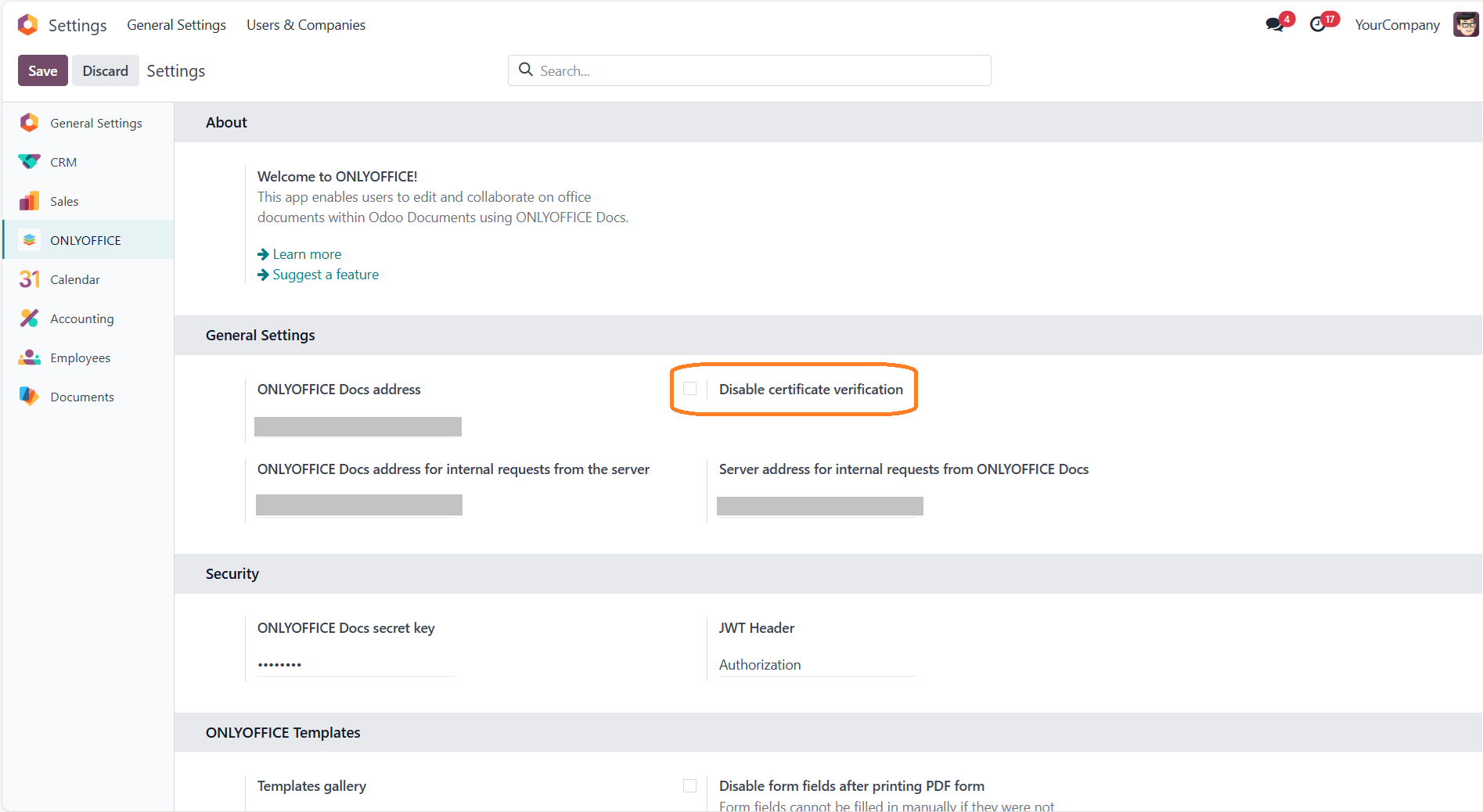The width and height of the screenshot is (1483, 812).
Task: Open Calendar settings via its sidebar icon
Action: tap(28, 279)
